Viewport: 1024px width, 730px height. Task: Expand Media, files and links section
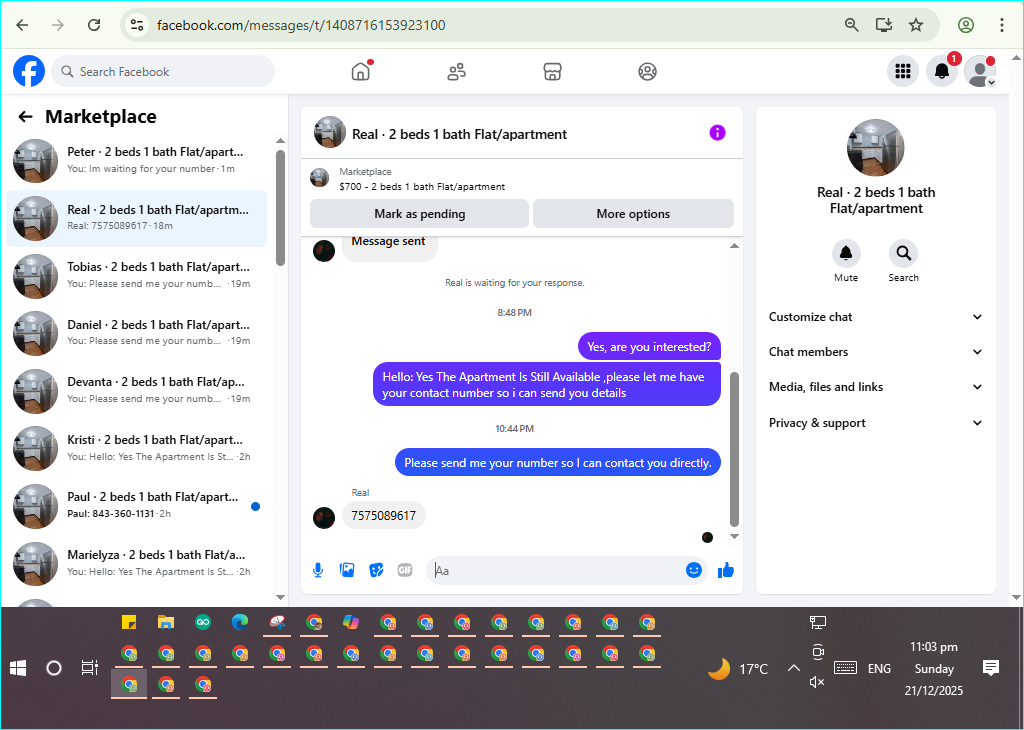[x=876, y=387]
